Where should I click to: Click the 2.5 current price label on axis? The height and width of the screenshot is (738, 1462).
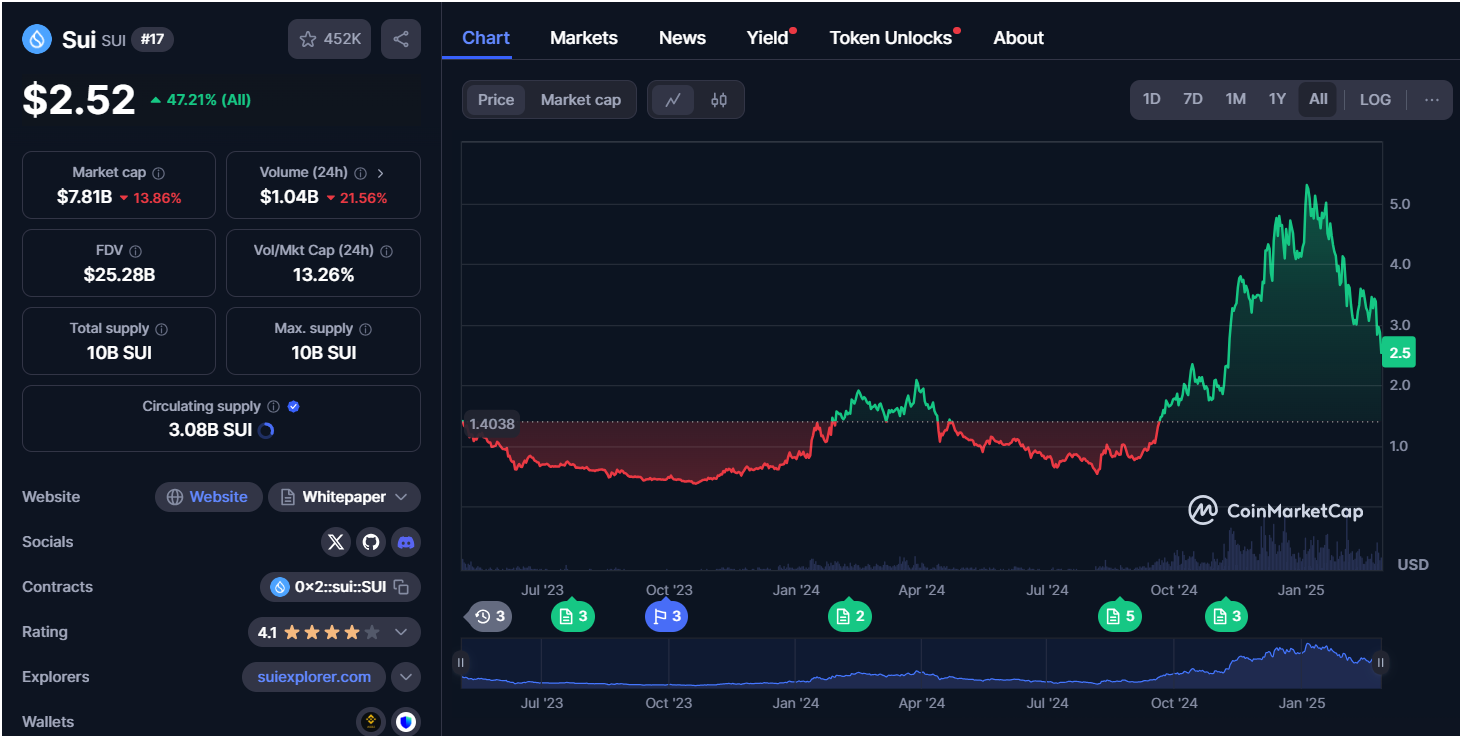click(1398, 352)
